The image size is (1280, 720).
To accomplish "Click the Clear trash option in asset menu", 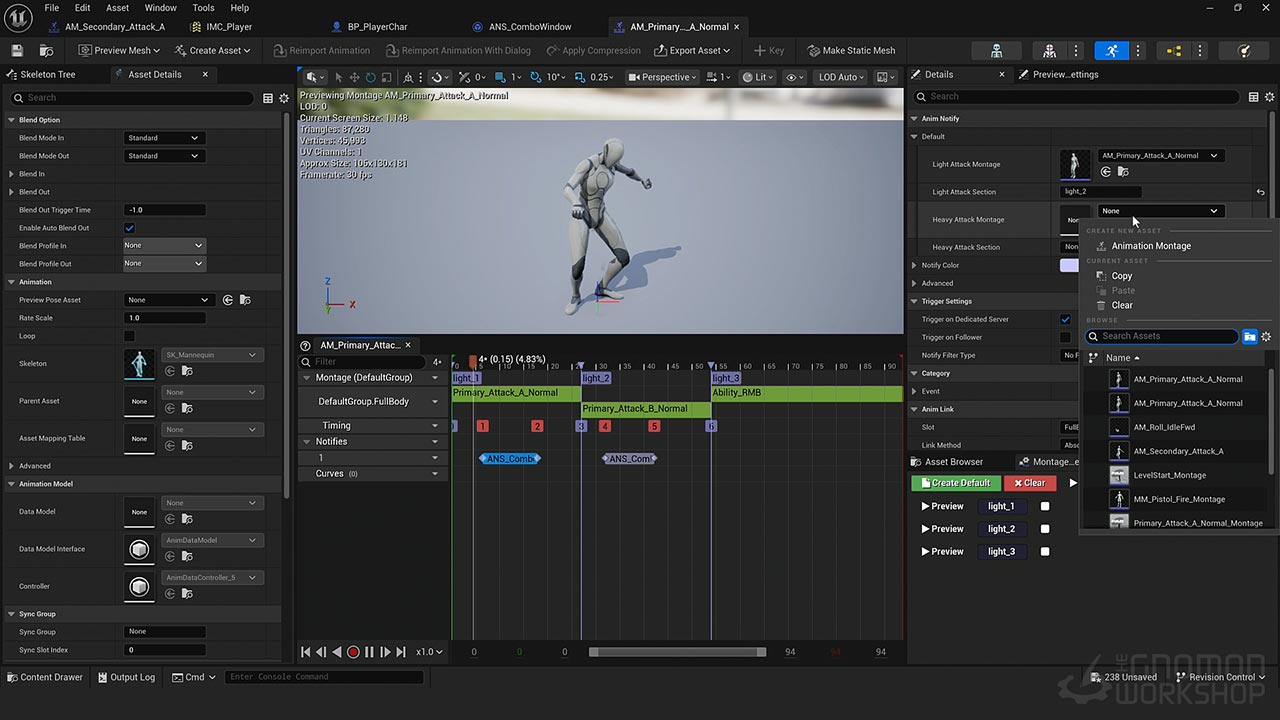I will click(1122, 305).
